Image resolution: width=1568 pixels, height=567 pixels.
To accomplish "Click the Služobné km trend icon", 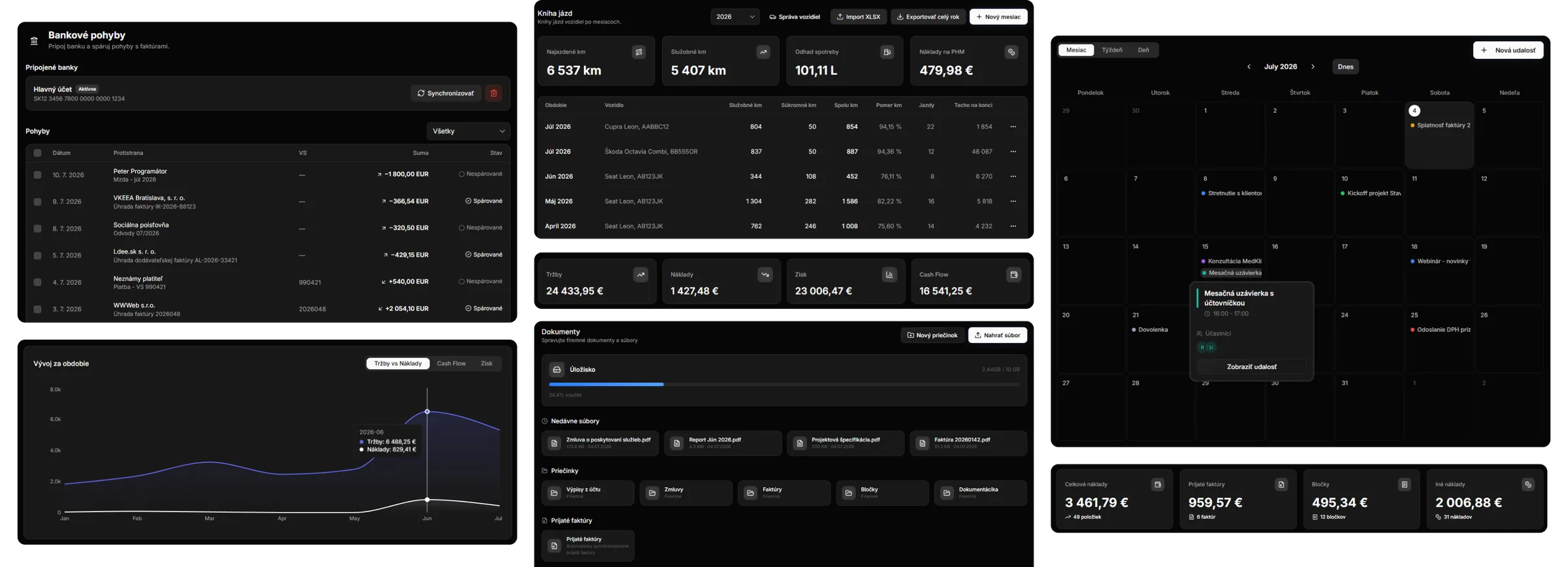I will tap(763, 52).
